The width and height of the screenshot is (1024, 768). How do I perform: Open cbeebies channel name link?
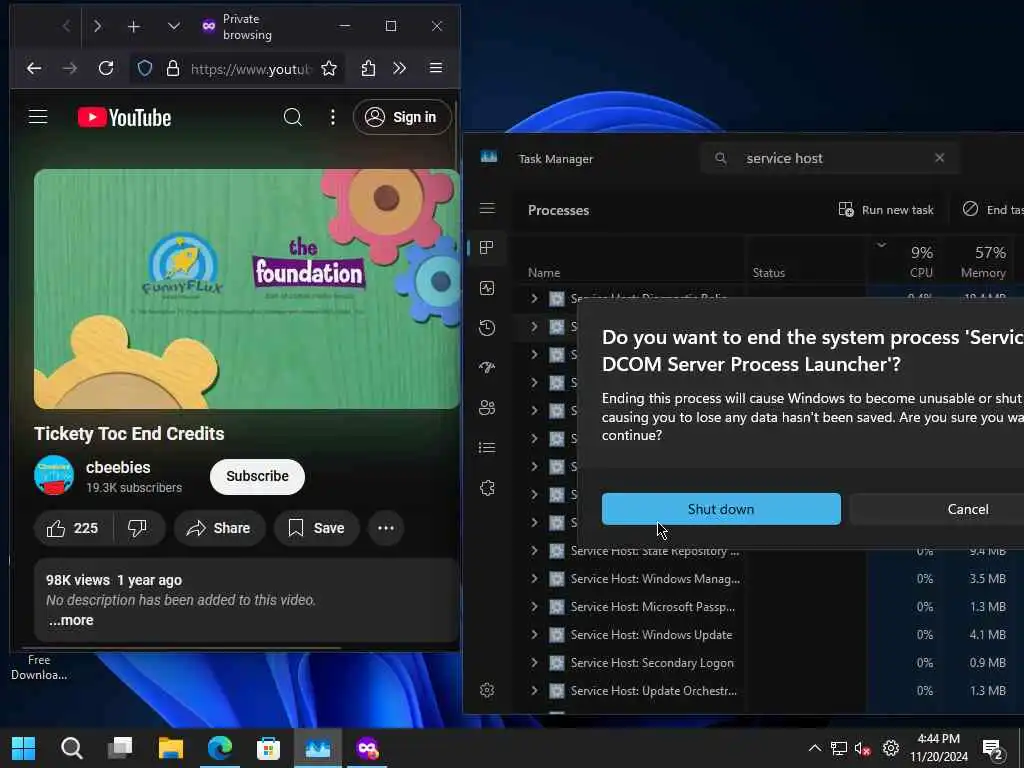pyautogui.click(x=118, y=468)
